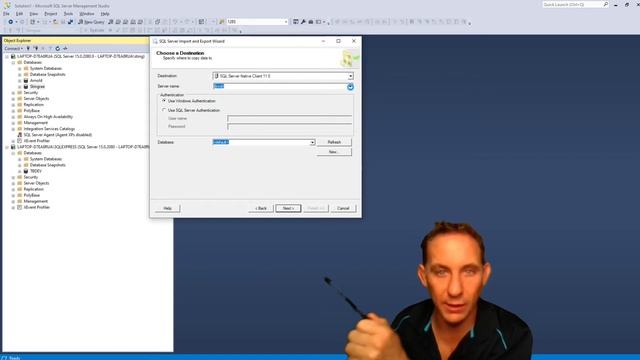Click the Password field

click(289, 127)
